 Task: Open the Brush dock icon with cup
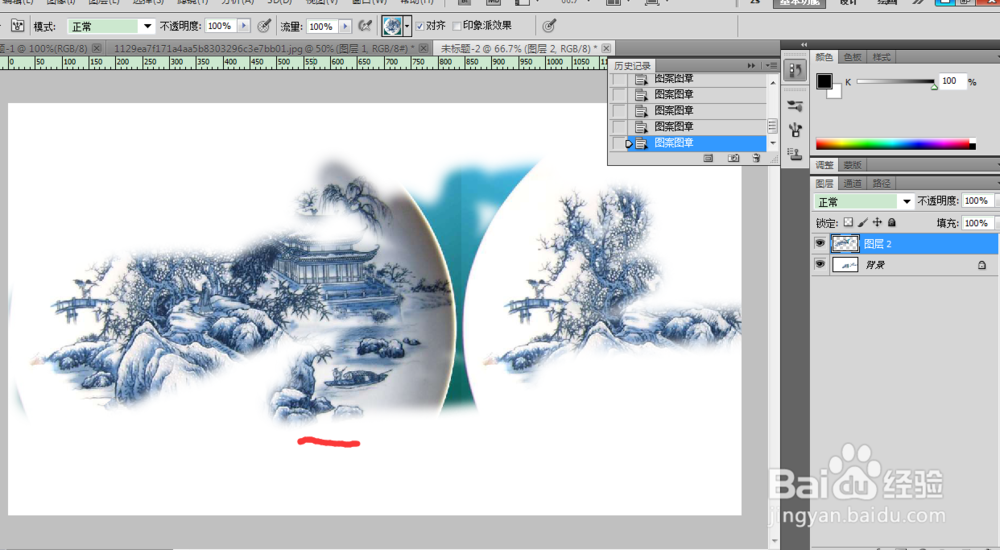[795, 130]
